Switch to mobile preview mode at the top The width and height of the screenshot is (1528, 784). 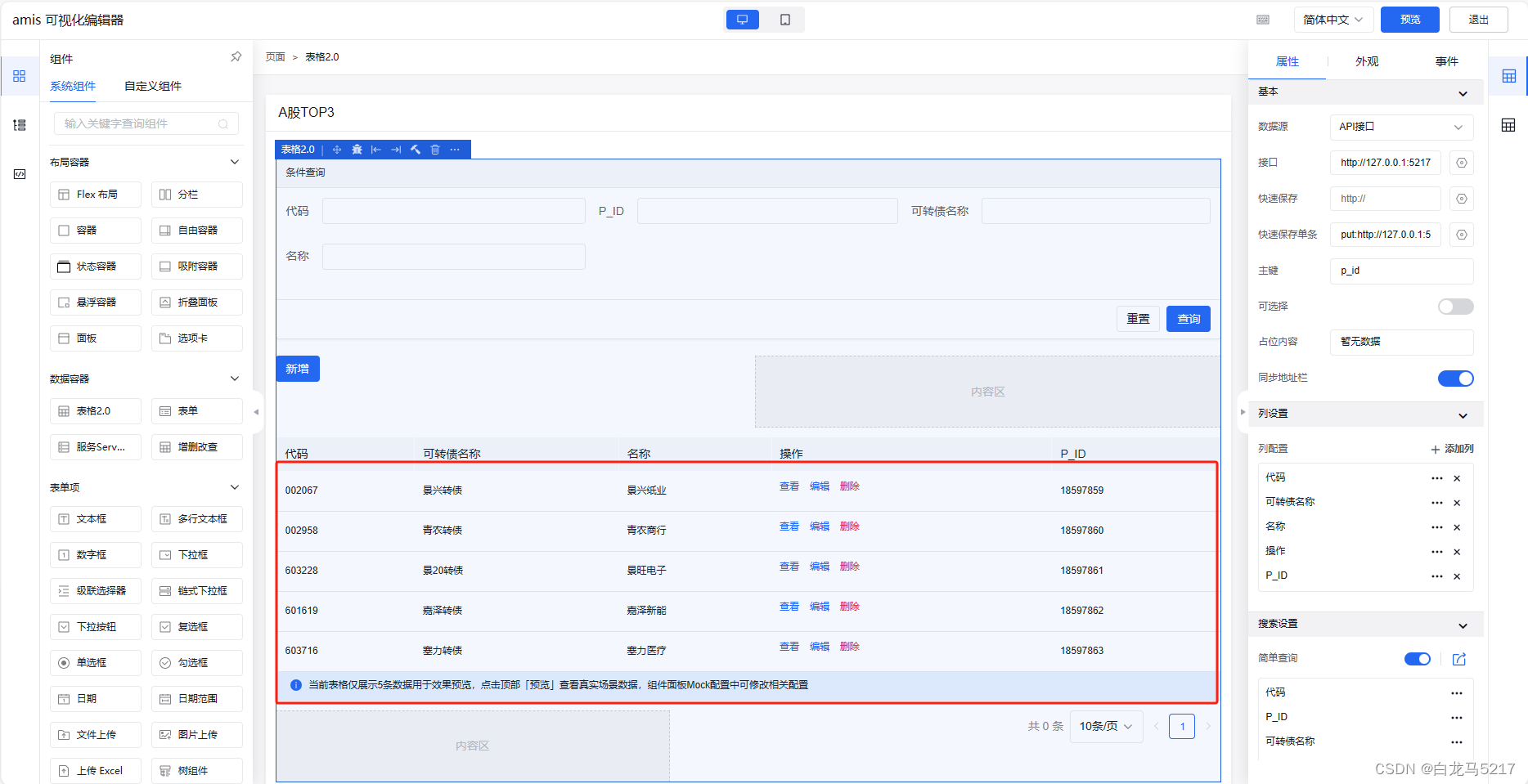(784, 19)
